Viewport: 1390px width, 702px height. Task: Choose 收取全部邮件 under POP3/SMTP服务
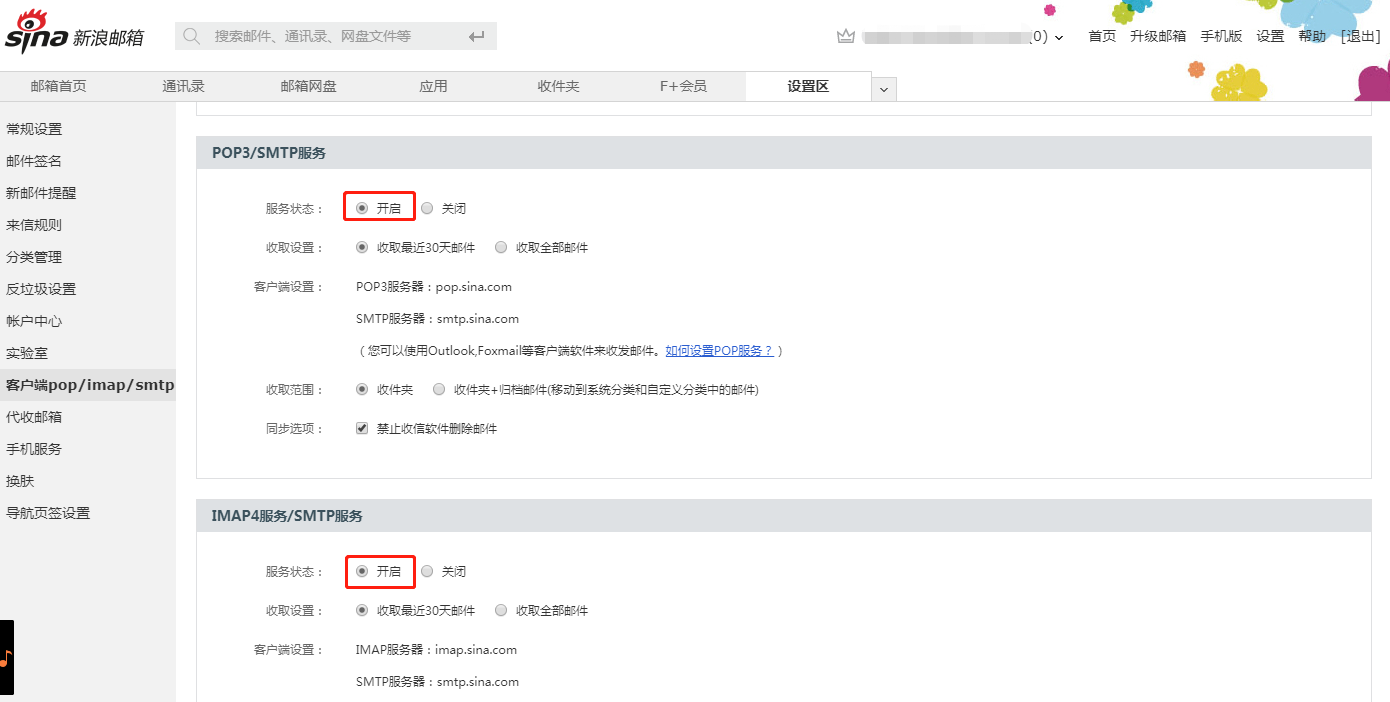point(501,247)
